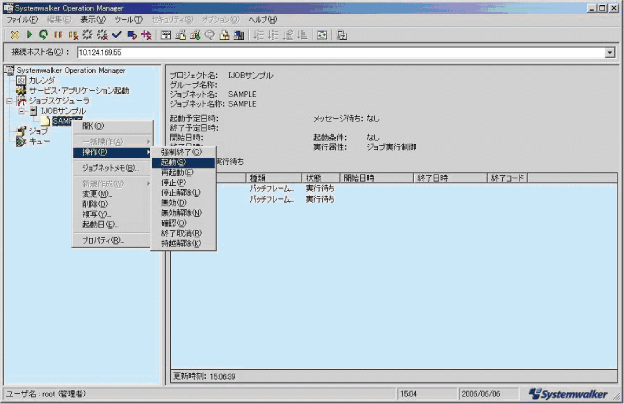Click the キュー queue tree icon

click(x=21, y=141)
